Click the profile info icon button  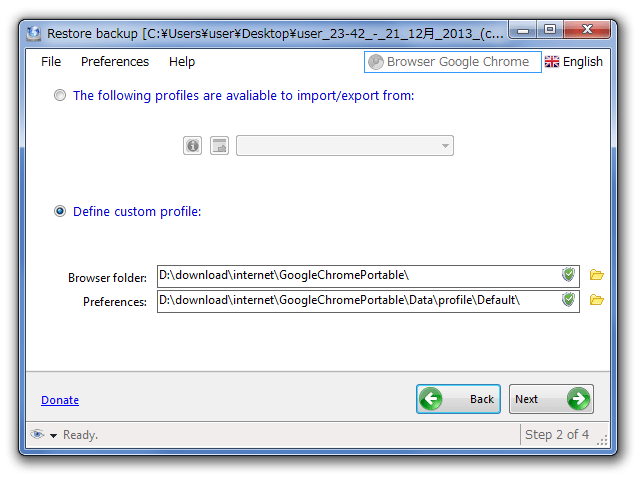click(x=192, y=145)
